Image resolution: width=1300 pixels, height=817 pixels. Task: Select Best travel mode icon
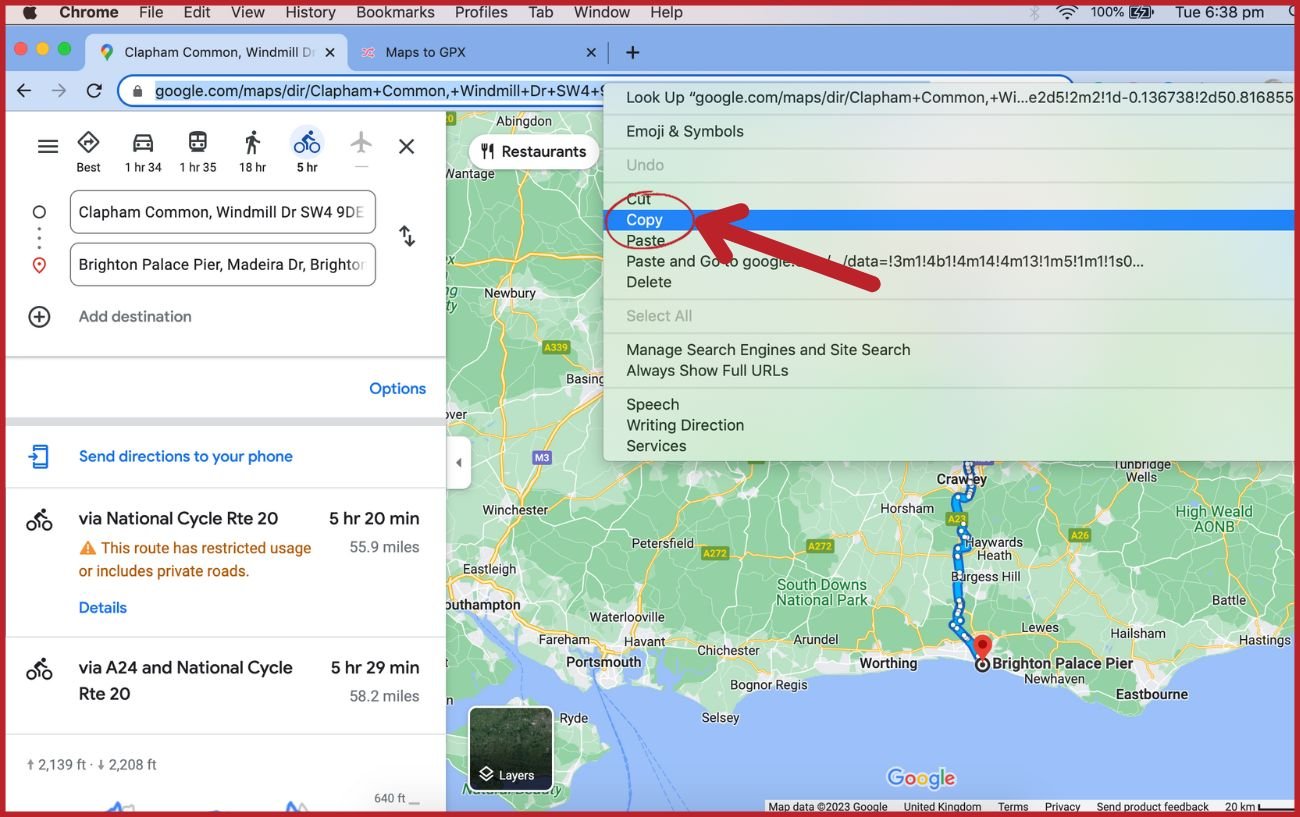coord(88,143)
